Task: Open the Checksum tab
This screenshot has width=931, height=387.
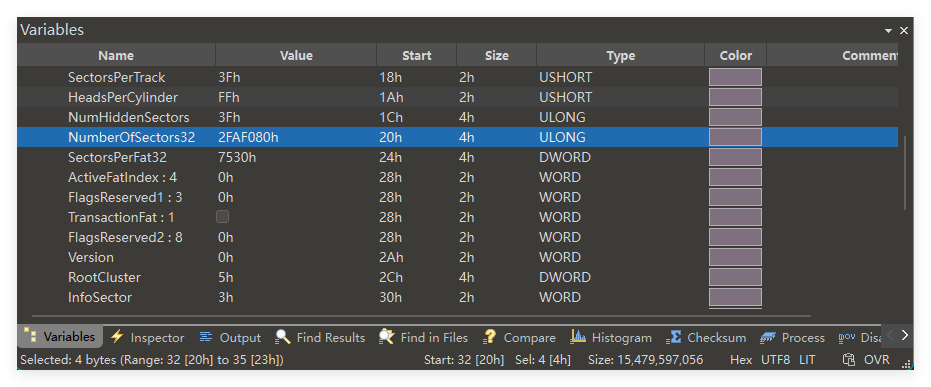Action: click(707, 337)
